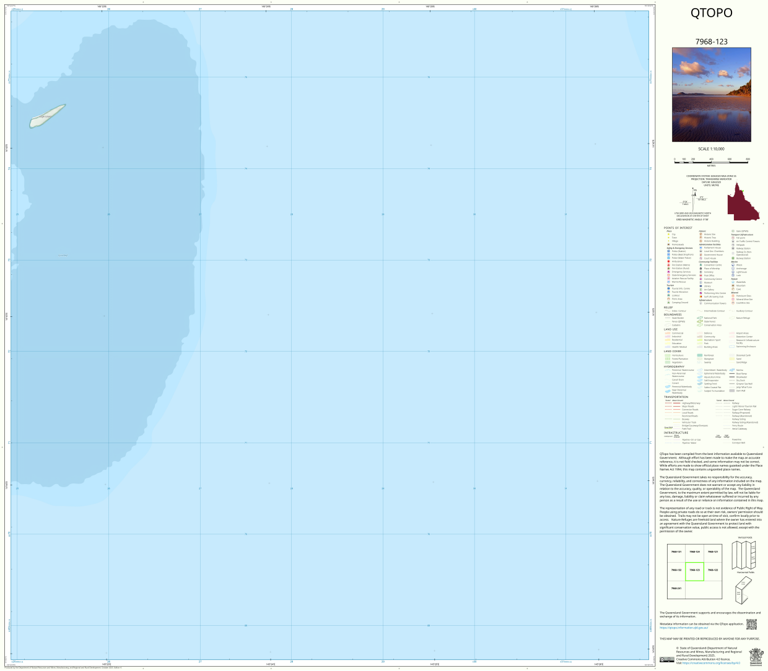This screenshot has height=671, width=768.
Task: Click the LAND USE legend heading
Action: pos(671,330)
